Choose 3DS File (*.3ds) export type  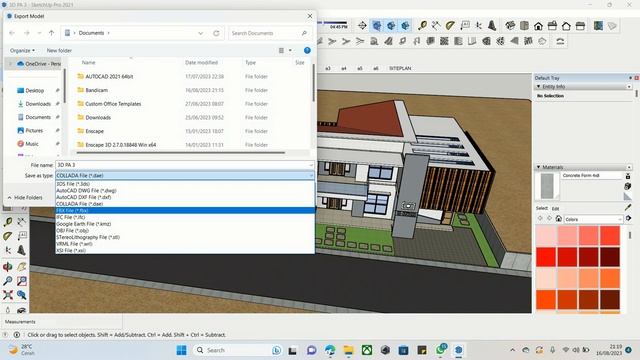point(185,184)
